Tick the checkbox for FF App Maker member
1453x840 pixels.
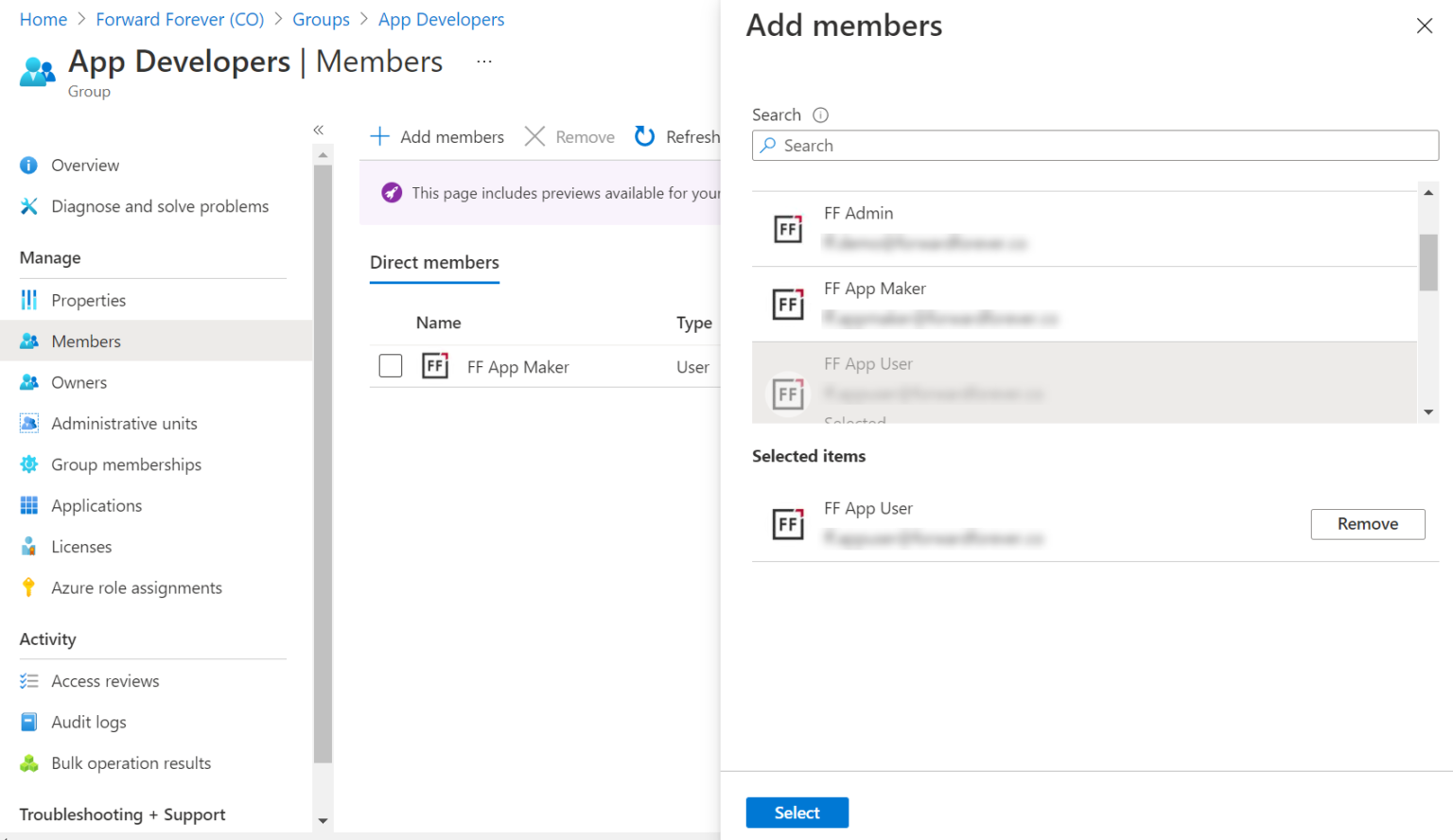point(391,366)
